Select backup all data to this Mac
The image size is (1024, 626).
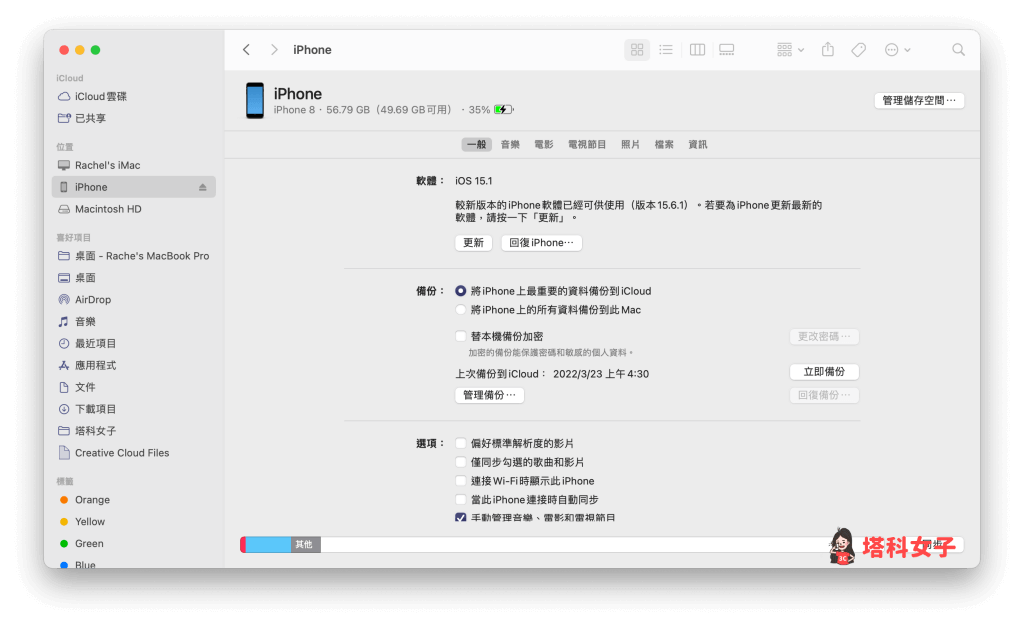[x=460, y=310]
